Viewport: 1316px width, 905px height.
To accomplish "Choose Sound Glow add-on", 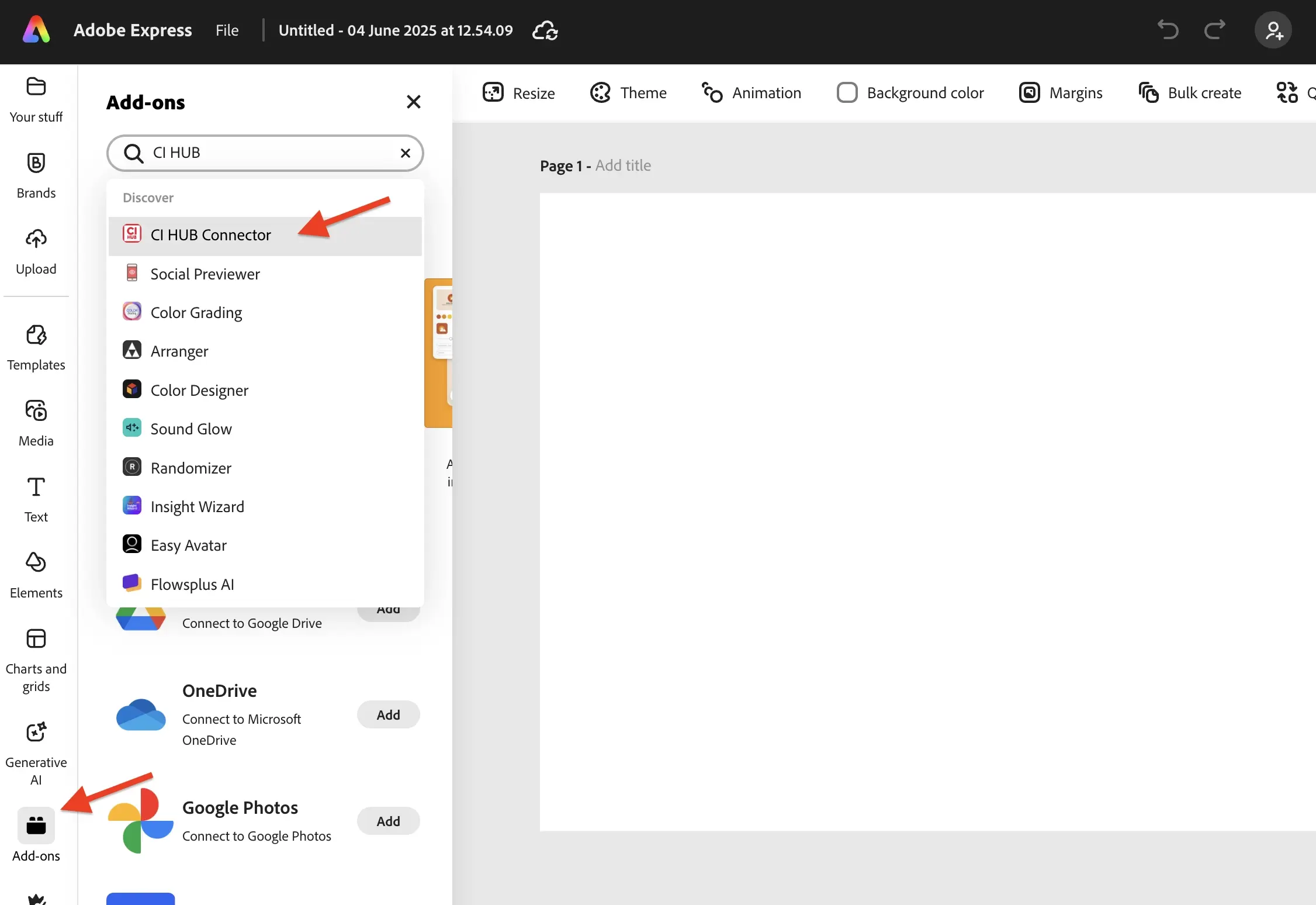I will [x=265, y=429].
